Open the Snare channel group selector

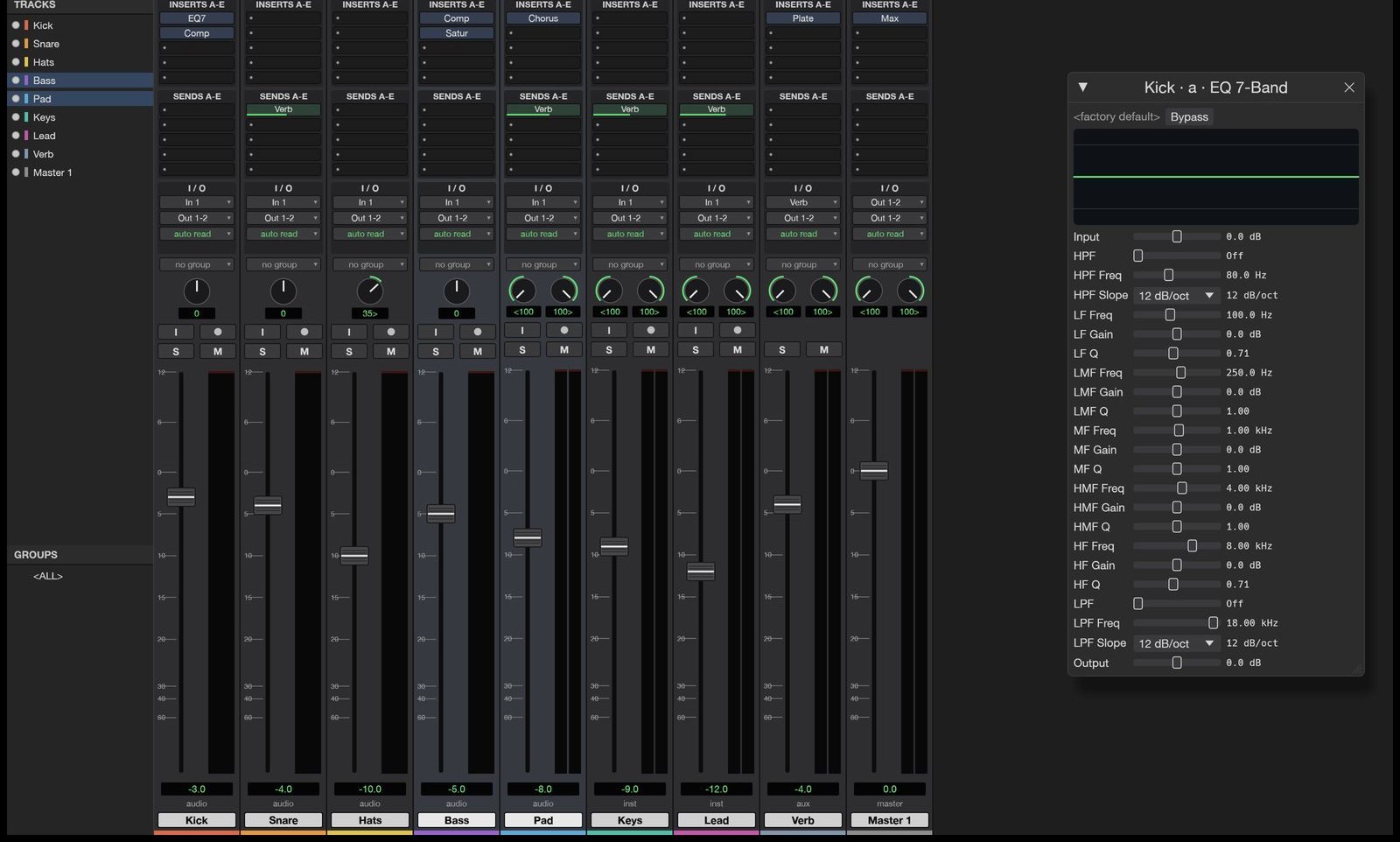point(283,264)
